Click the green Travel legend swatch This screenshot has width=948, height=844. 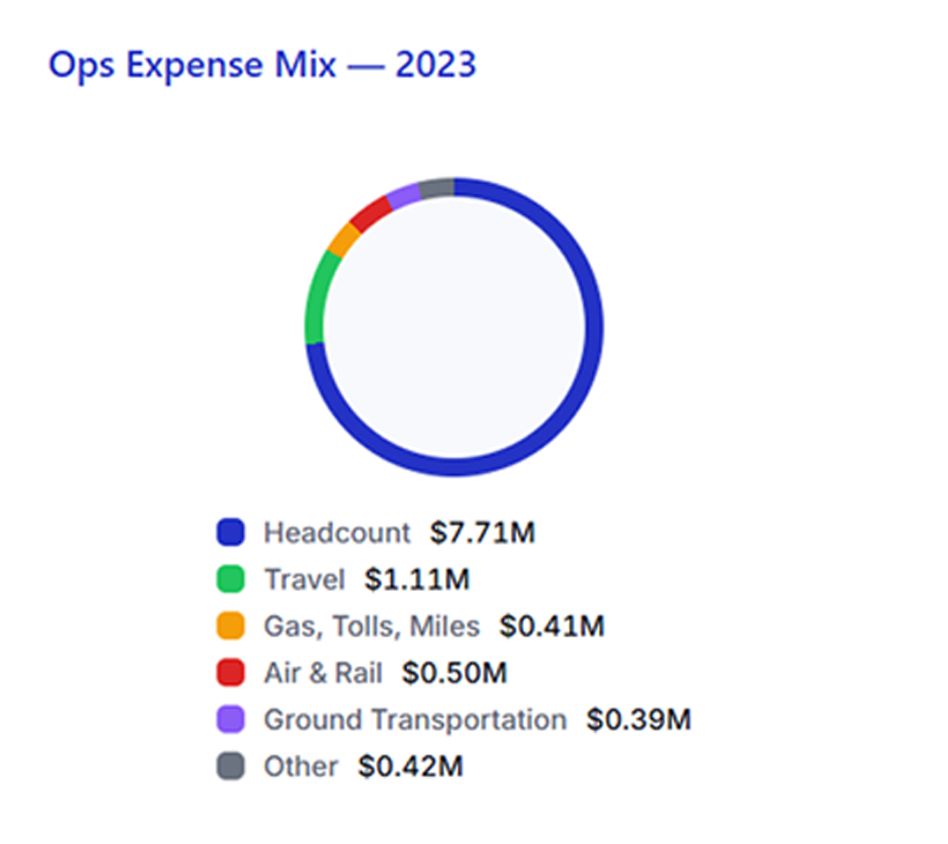(x=230, y=580)
